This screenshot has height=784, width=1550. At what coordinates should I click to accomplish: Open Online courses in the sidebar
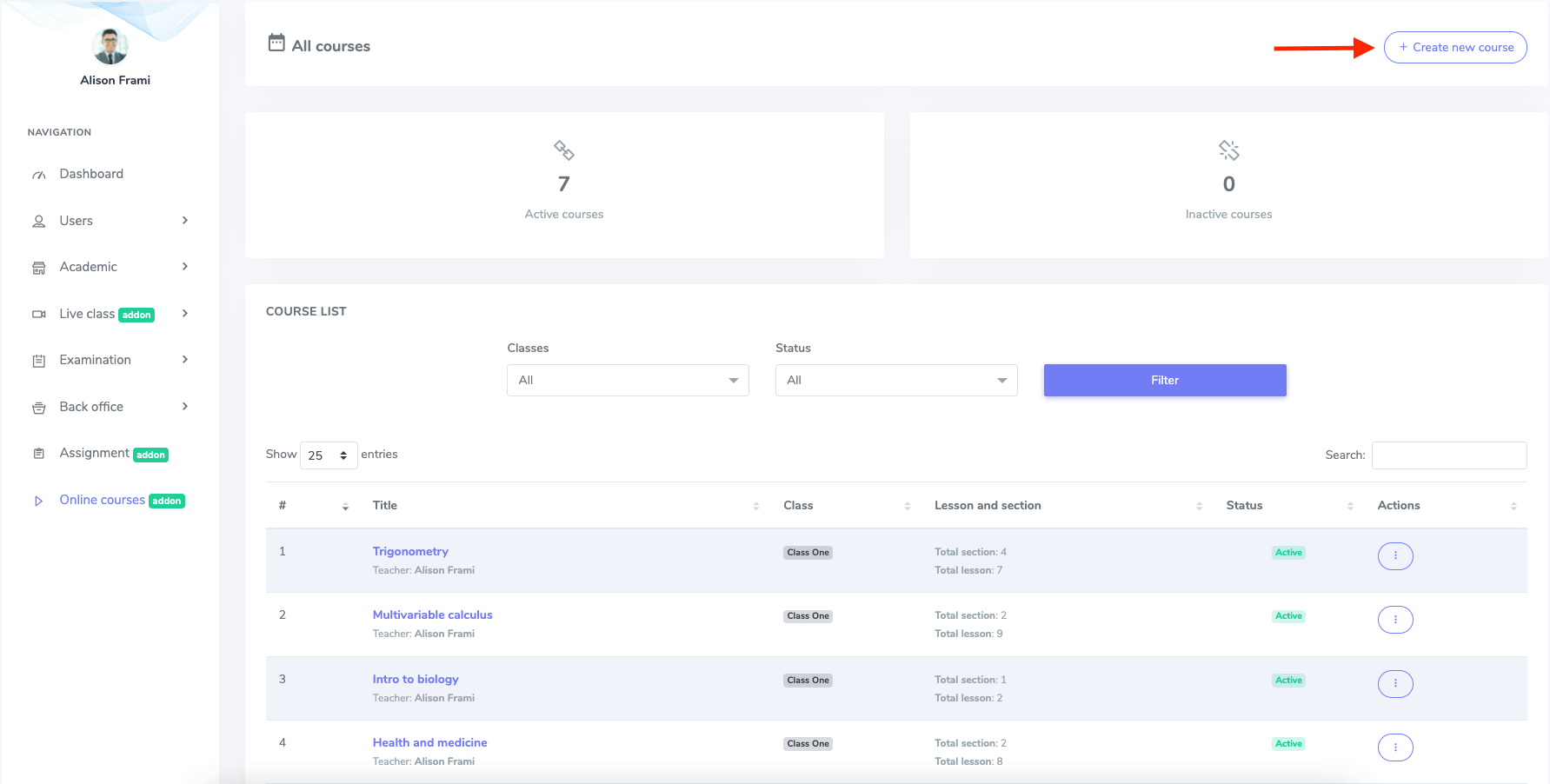click(102, 500)
